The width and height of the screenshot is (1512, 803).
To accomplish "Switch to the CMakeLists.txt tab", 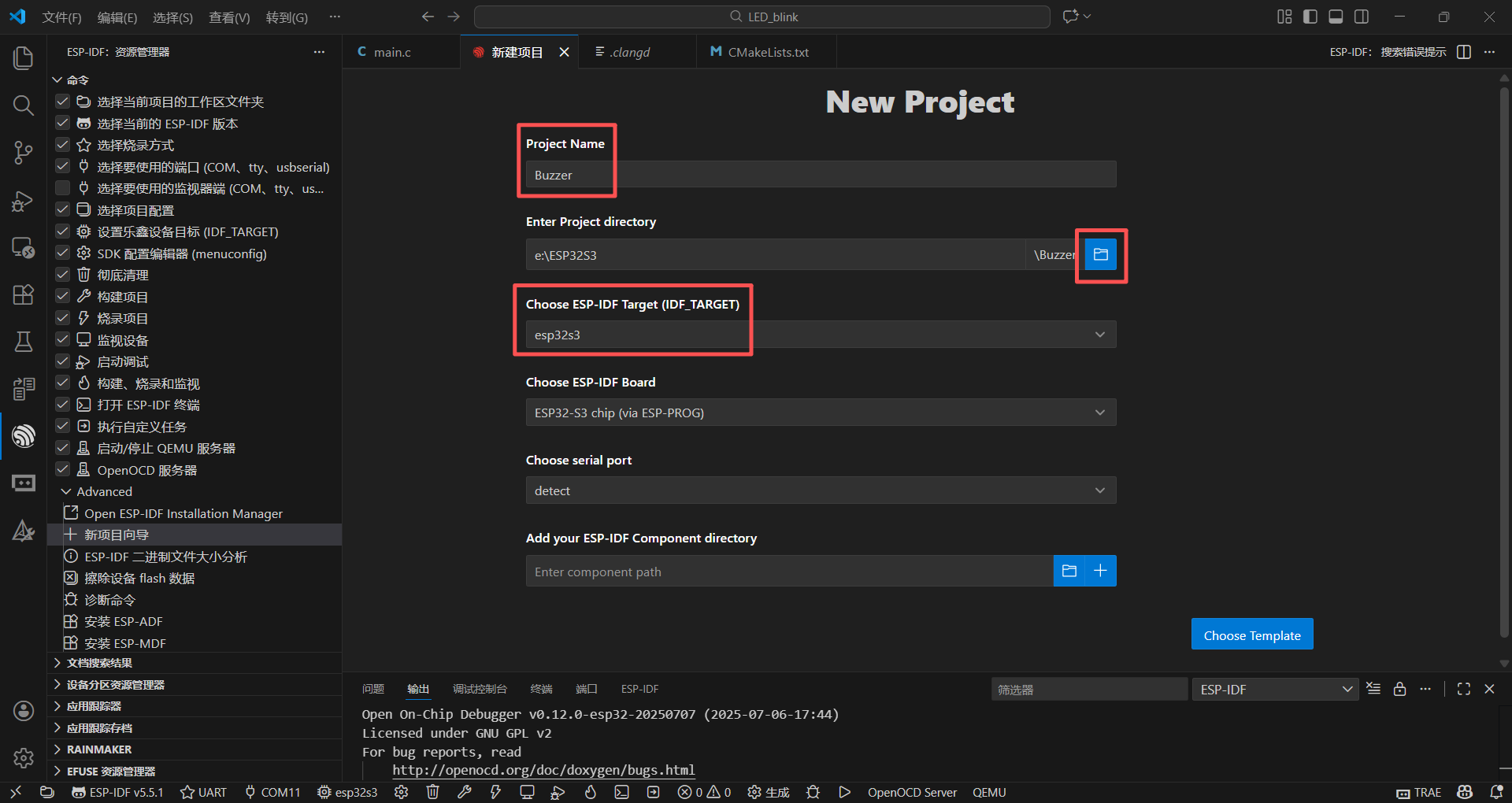I will pyautogui.click(x=767, y=52).
